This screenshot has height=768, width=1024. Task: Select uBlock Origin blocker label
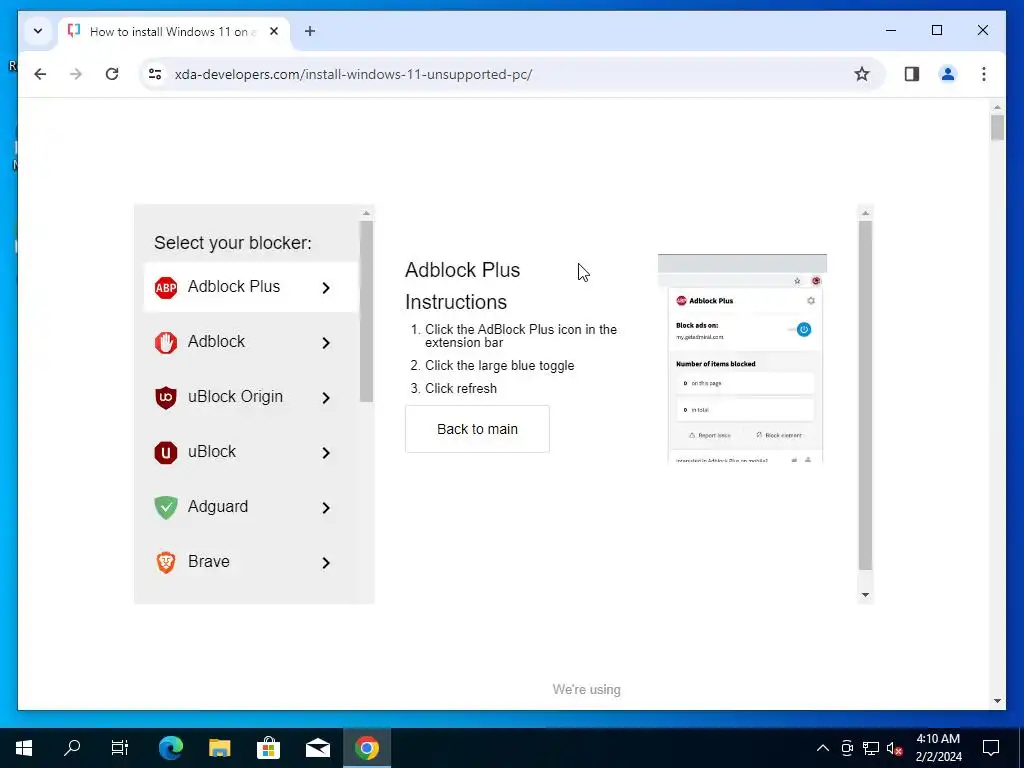(235, 396)
